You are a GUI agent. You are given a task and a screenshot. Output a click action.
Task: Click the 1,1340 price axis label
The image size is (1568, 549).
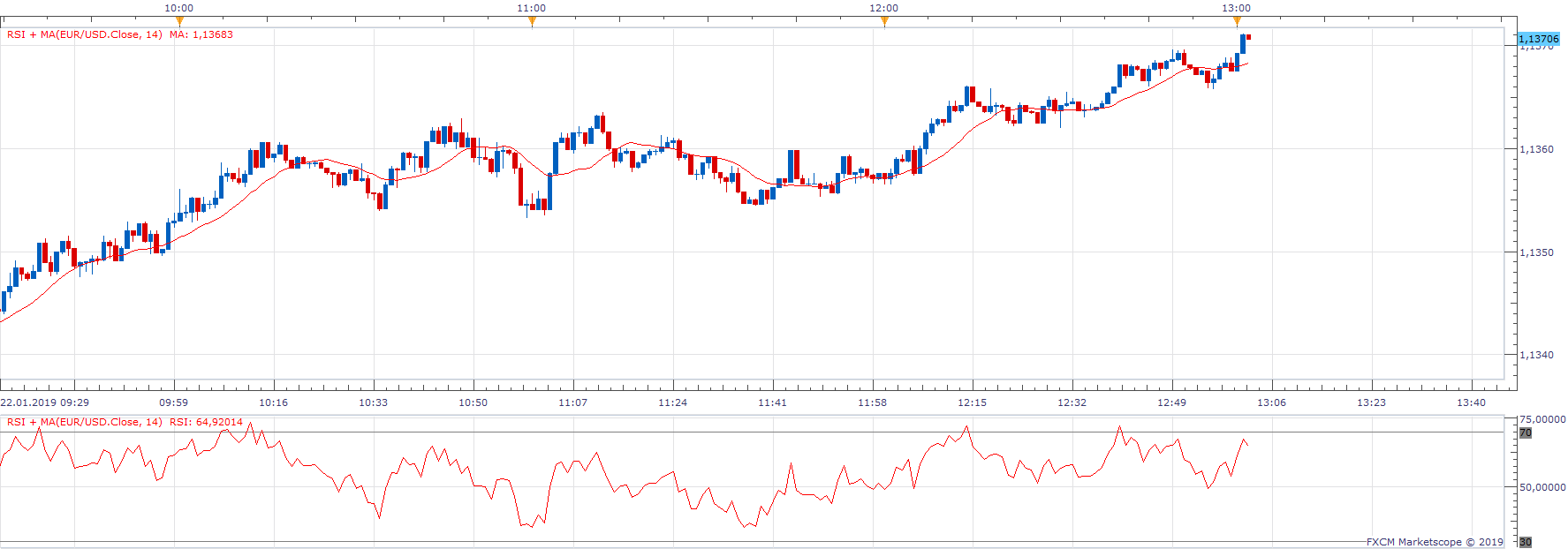1536,355
